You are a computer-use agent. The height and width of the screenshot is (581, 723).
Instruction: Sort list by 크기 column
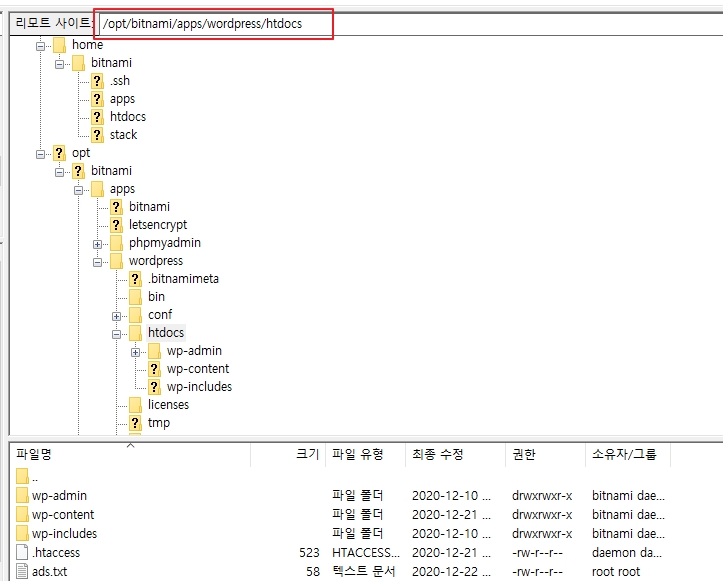coord(307,454)
